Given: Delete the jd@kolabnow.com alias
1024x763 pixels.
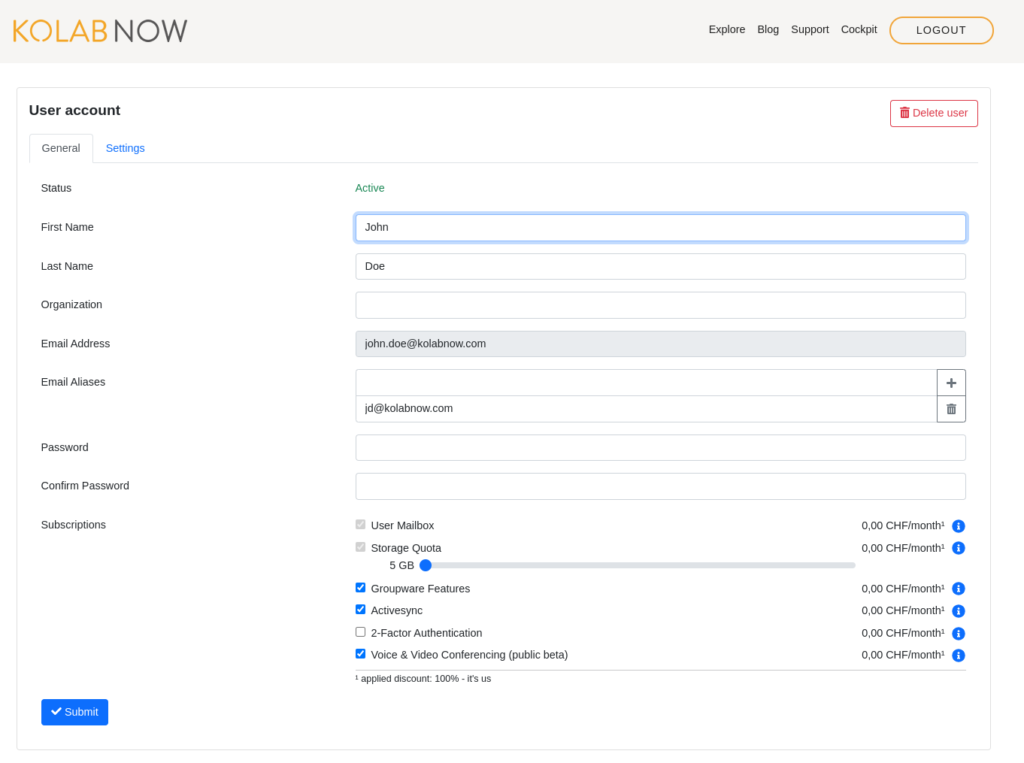Looking at the screenshot, I should click(x=950, y=408).
